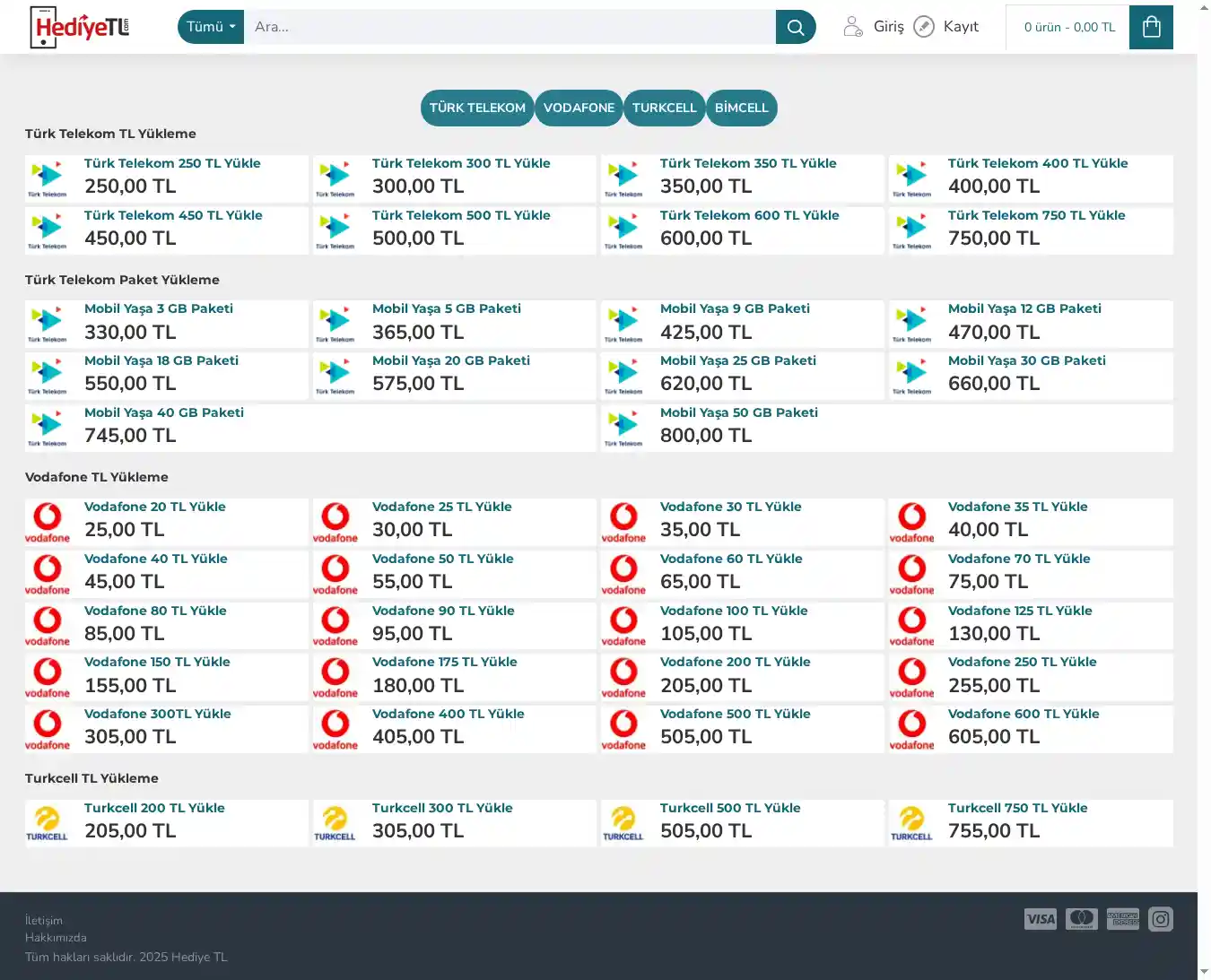Click the Giriş user icon
This screenshot has height=980, width=1211.
pos(853,27)
